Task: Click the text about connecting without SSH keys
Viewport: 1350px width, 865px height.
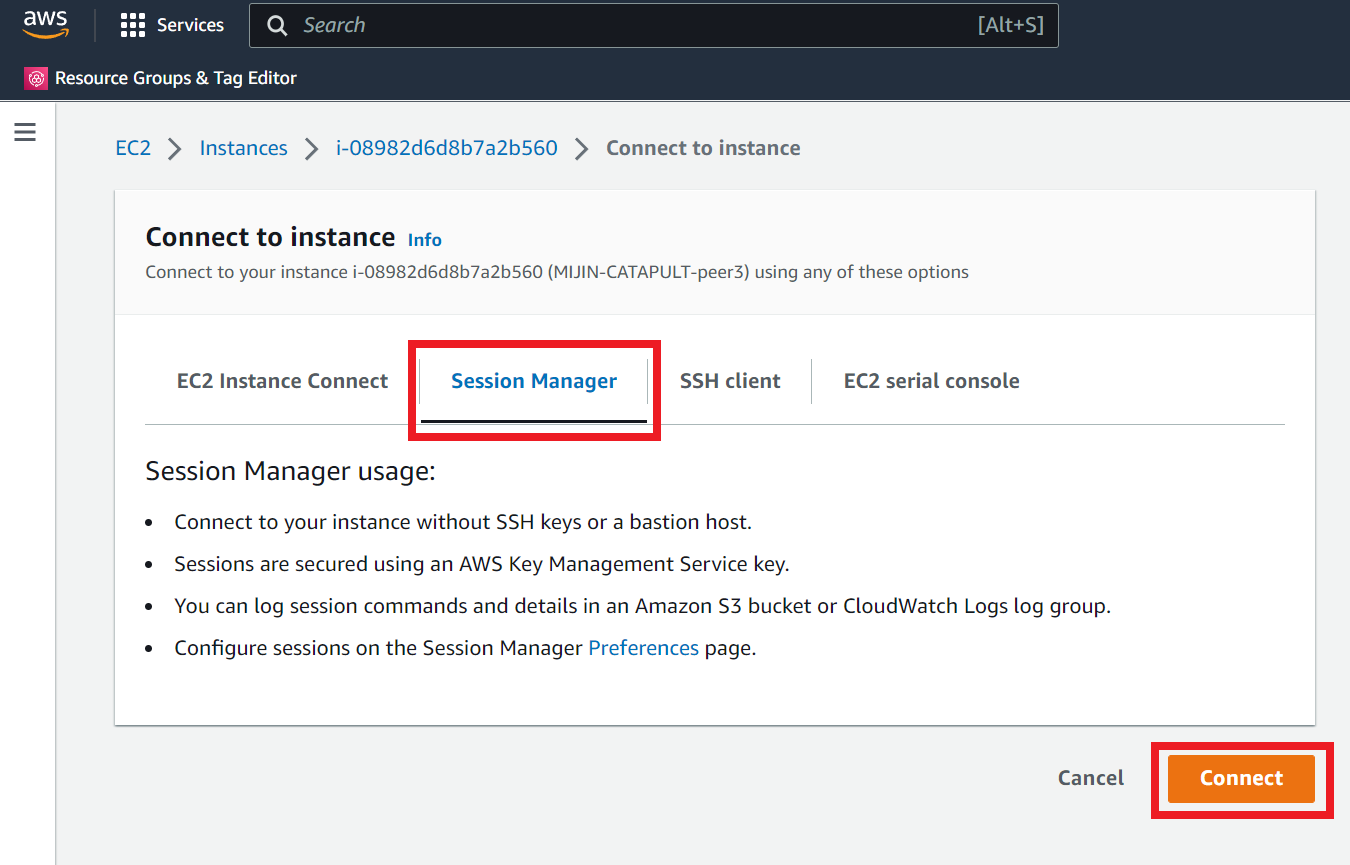Action: (x=463, y=522)
